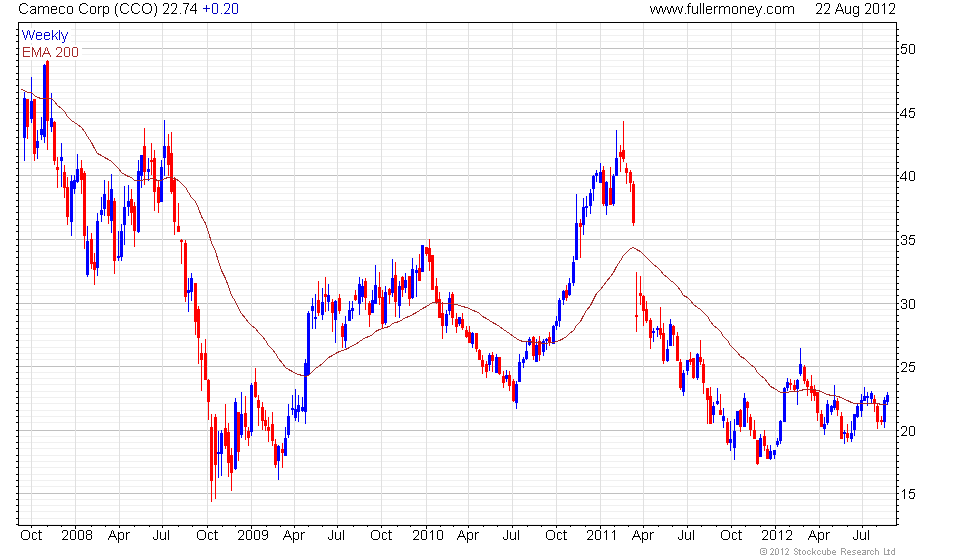Click the 15 price axis label
The height and width of the screenshot is (560, 980).
click(x=907, y=495)
